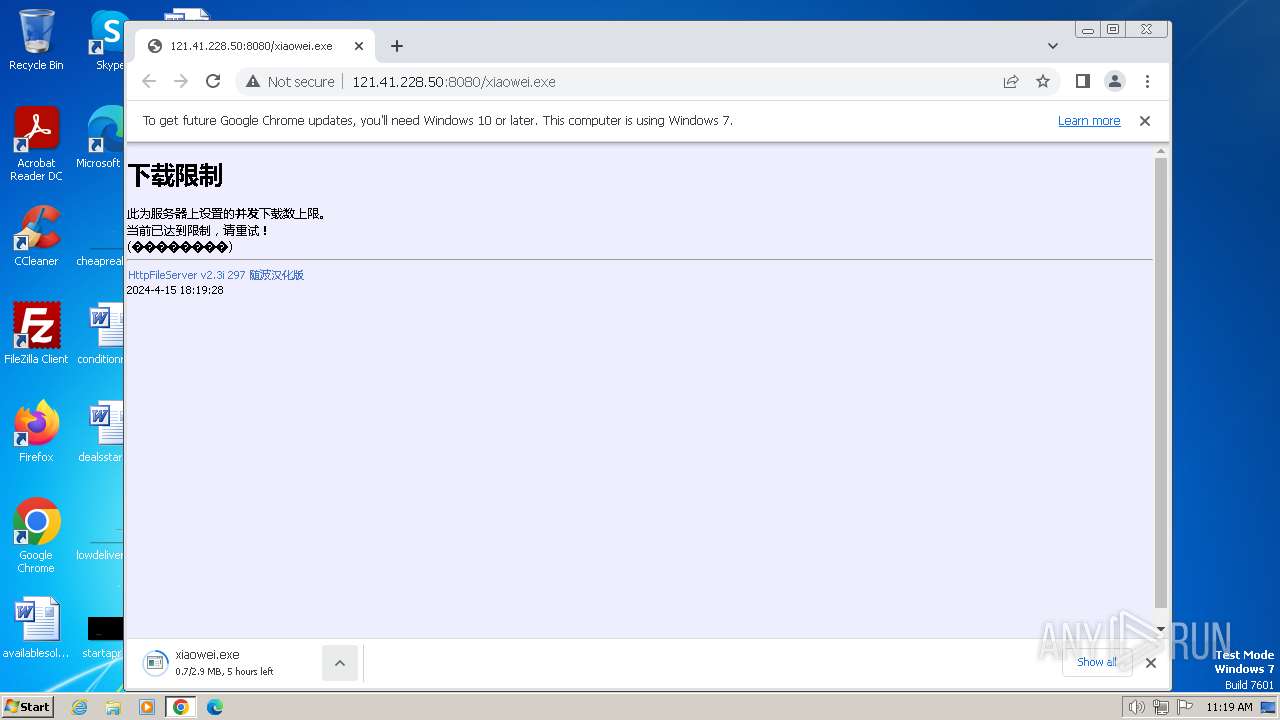Open a new tab
The height and width of the screenshot is (720, 1280).
pos(397,46)
